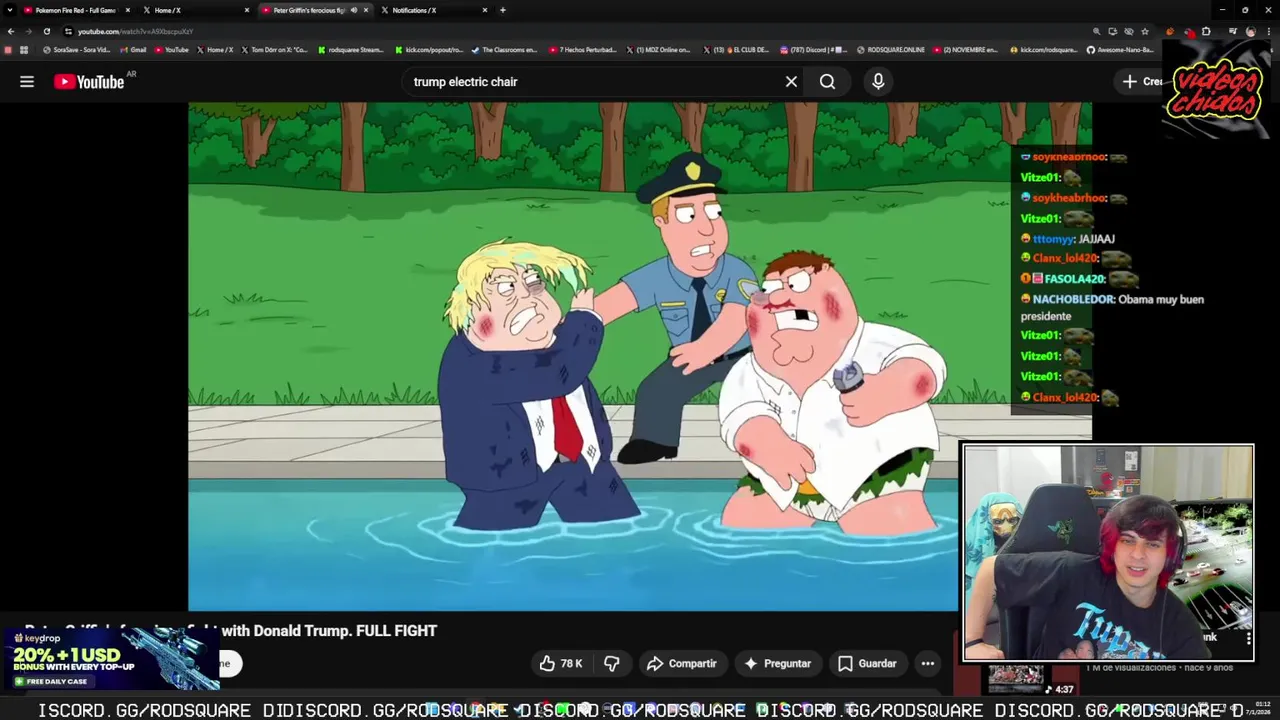The width and height of the screenshot is (1280, 720).
Task: Click the keydrop 20% + 1 USD banner
Action: coord(110,659)
